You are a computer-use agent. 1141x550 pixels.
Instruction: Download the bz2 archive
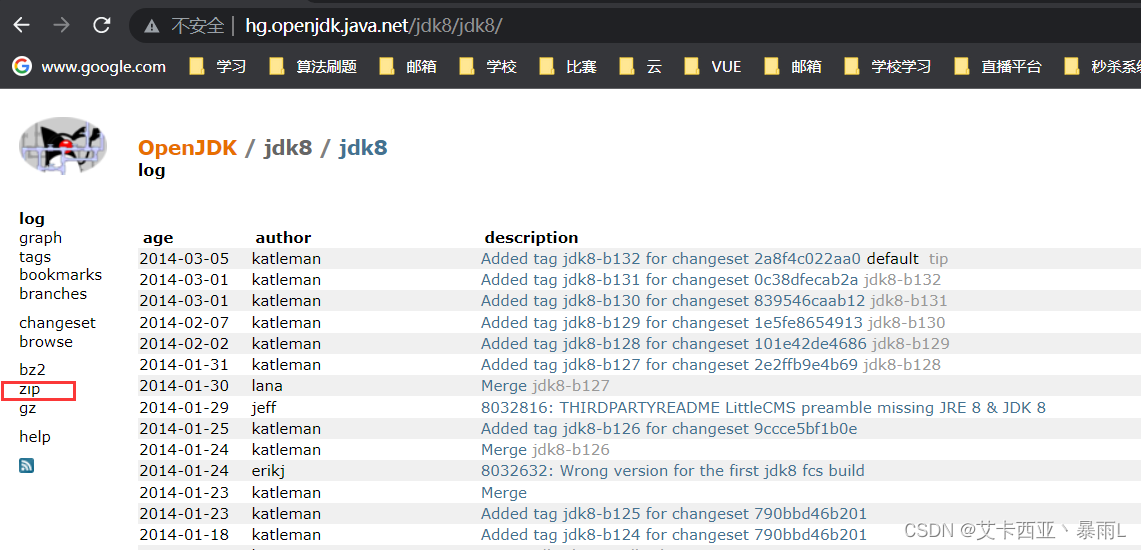32,370
